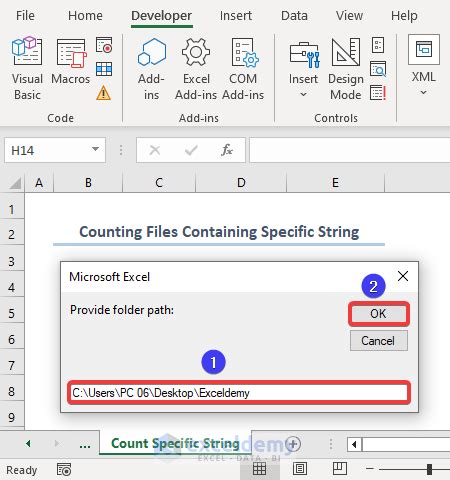Click the Record Macro icon

(104, 45)
